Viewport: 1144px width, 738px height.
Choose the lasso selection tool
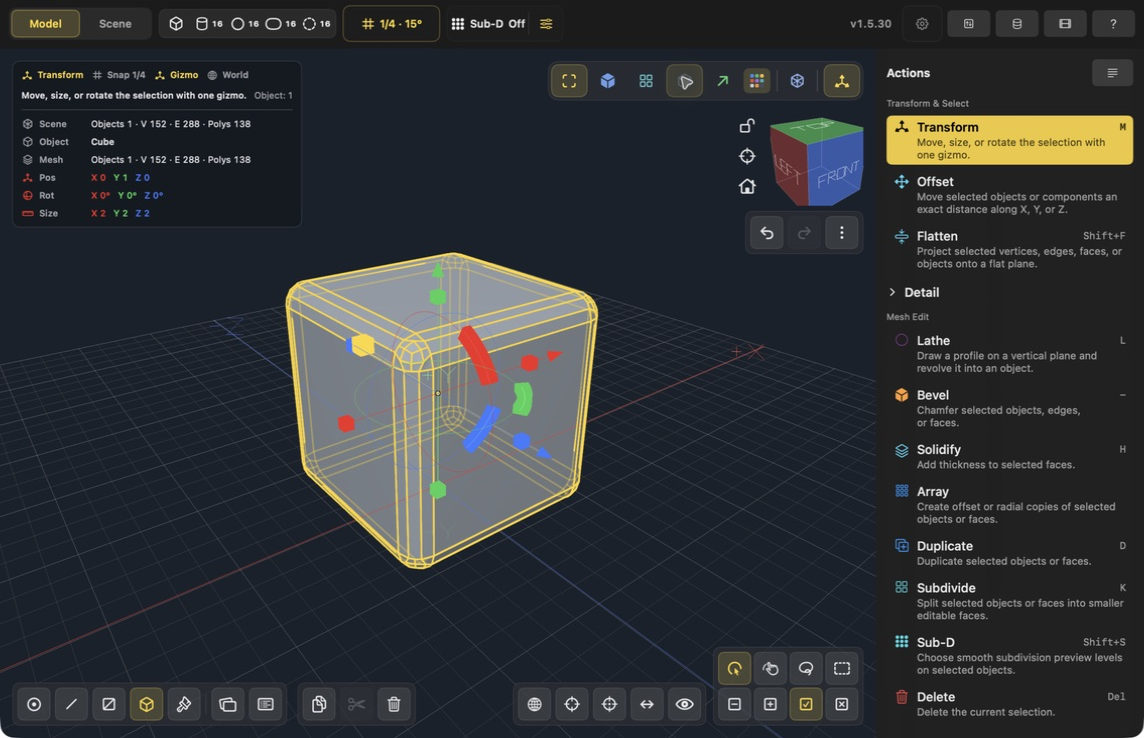coord(806,669)
